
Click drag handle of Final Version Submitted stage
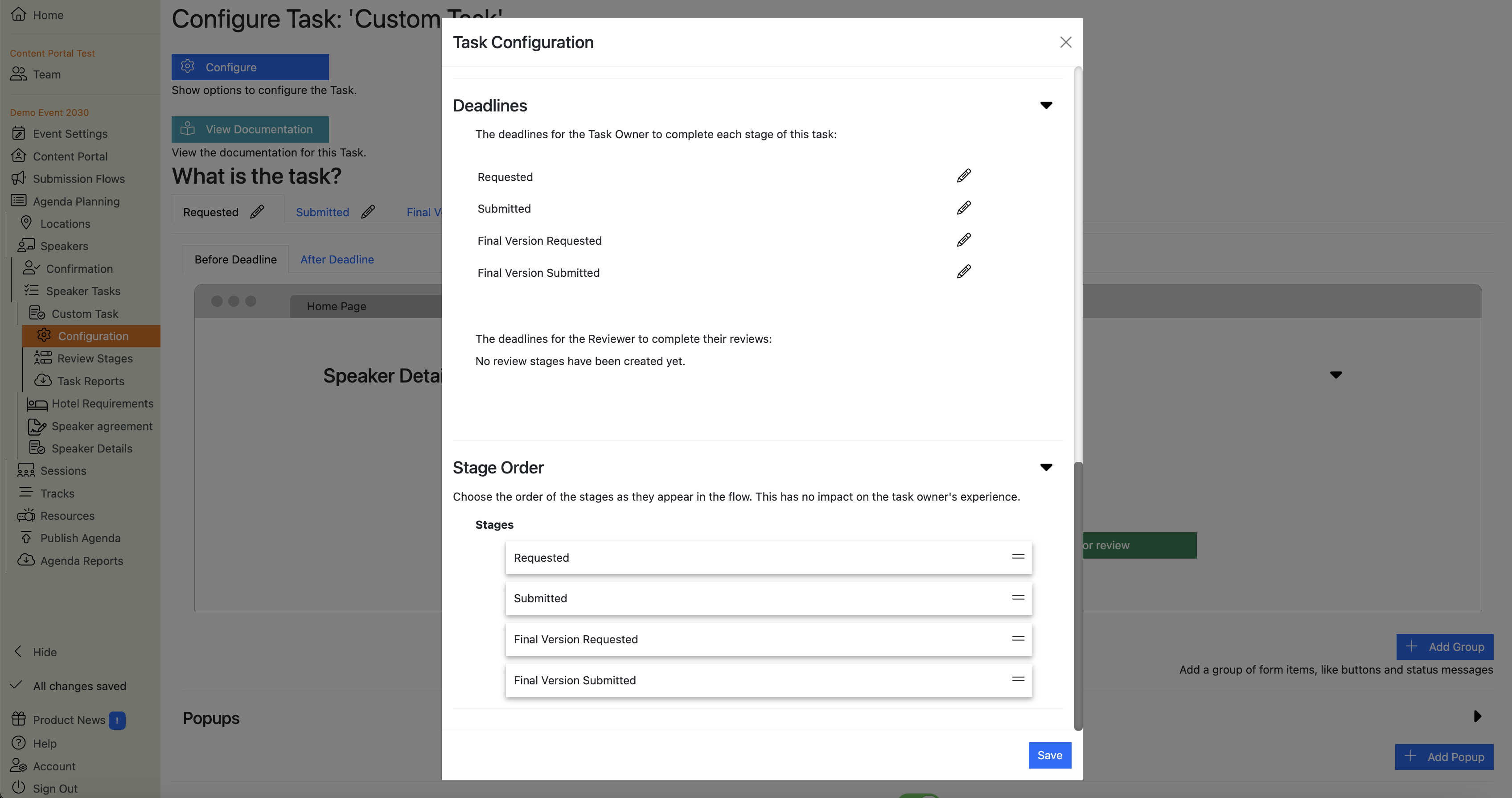click(x=1018, y=679)
